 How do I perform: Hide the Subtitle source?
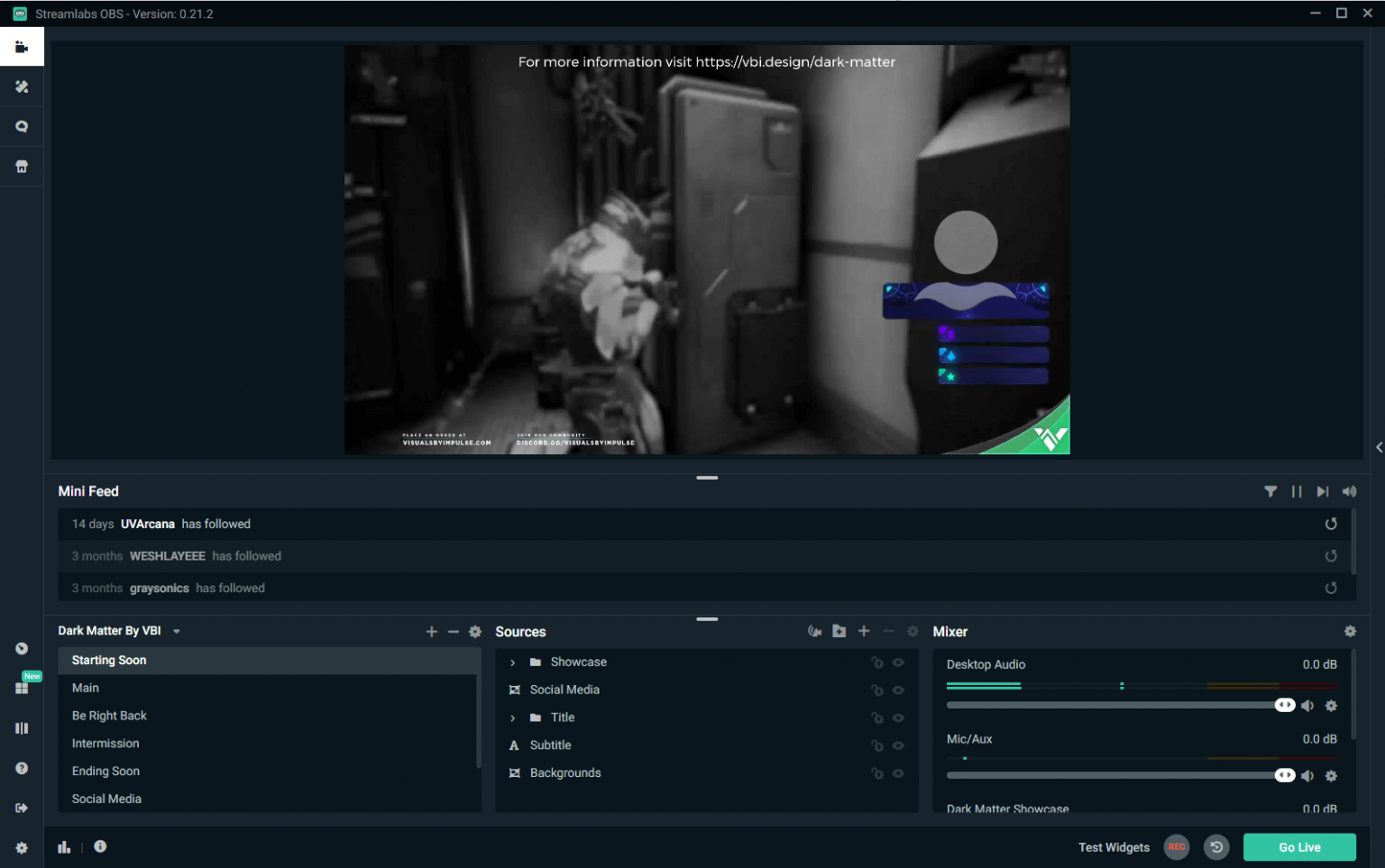click(898, 745)
